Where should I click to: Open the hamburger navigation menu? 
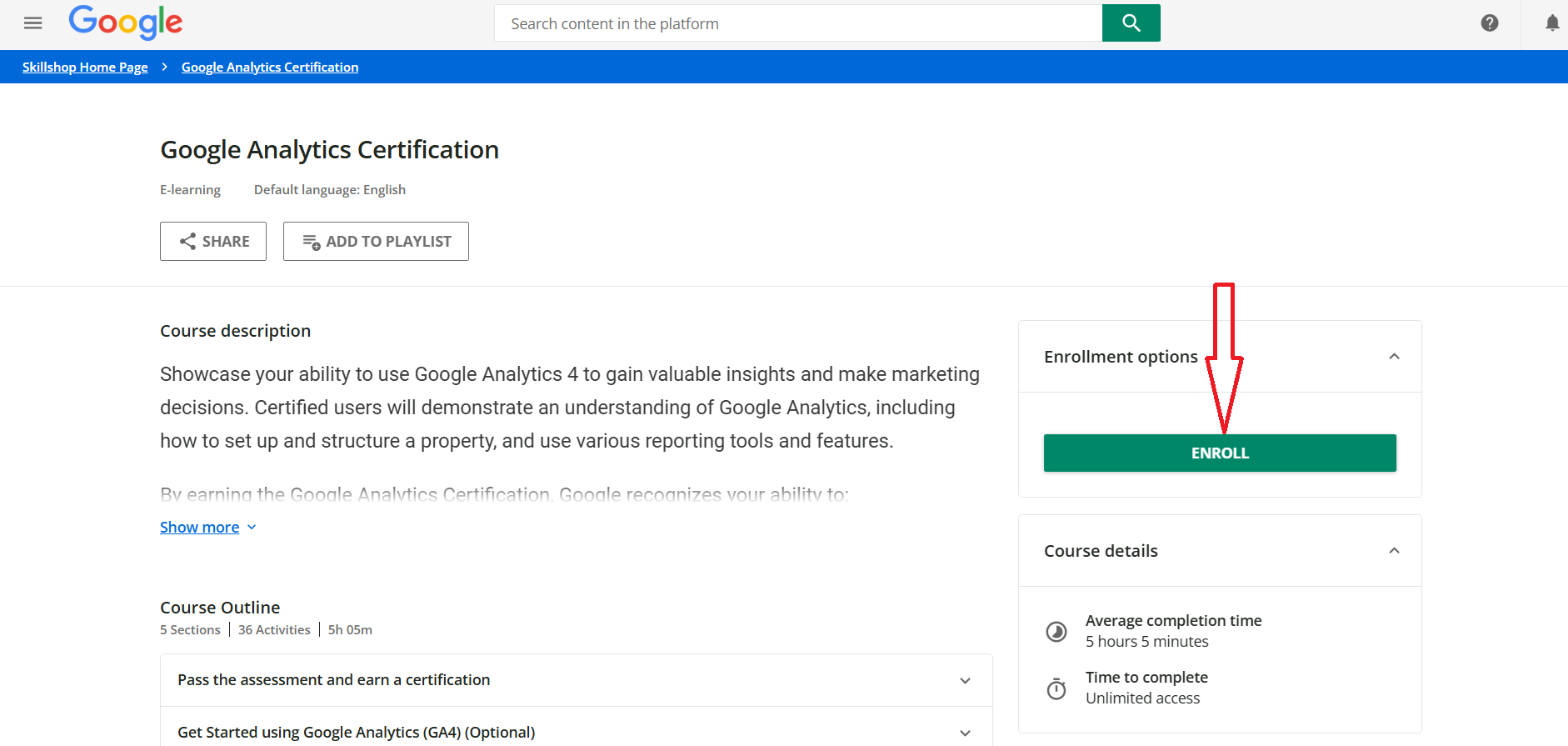33,23
